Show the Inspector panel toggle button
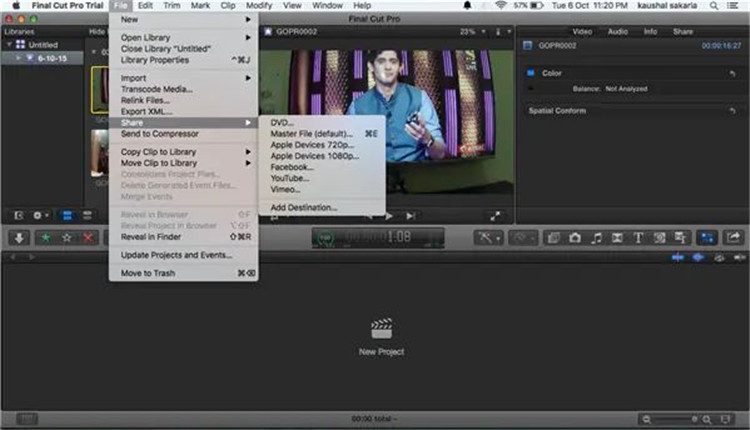The width and height of the screenshot is (750, 430). click(x=708, y=237)
